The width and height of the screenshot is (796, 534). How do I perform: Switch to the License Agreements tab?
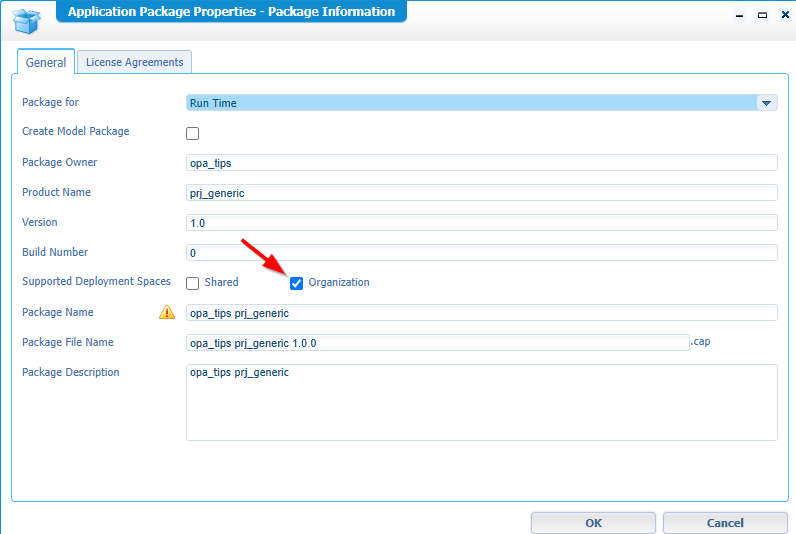tap(134, 62)
